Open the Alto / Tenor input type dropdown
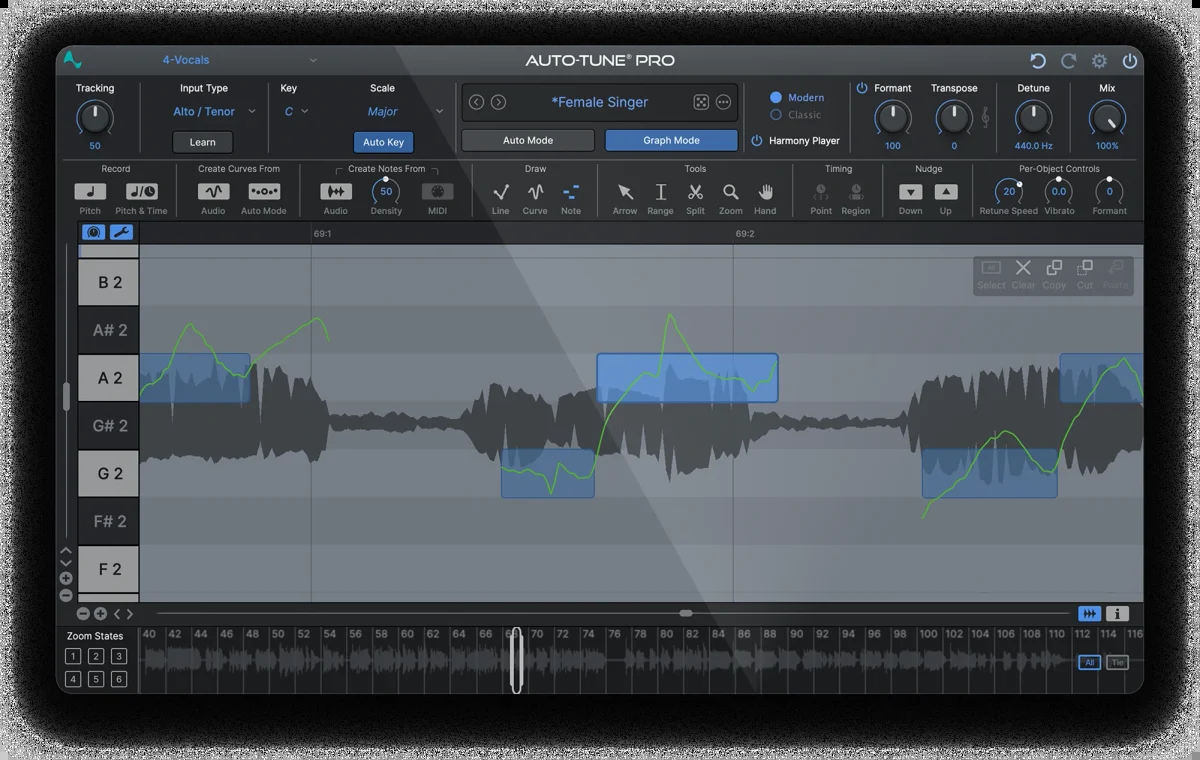Screen dimensions: 1200x760 coord(214,112)
